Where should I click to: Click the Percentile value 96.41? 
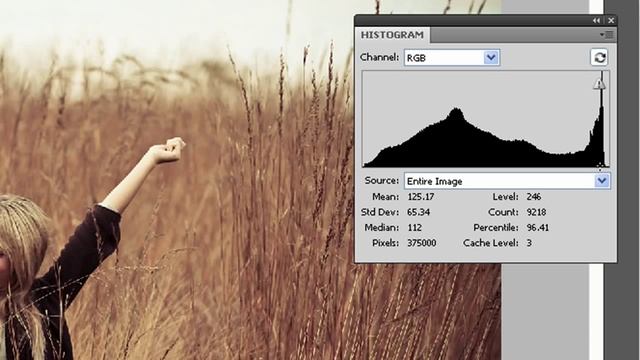[x=538, y=228]
